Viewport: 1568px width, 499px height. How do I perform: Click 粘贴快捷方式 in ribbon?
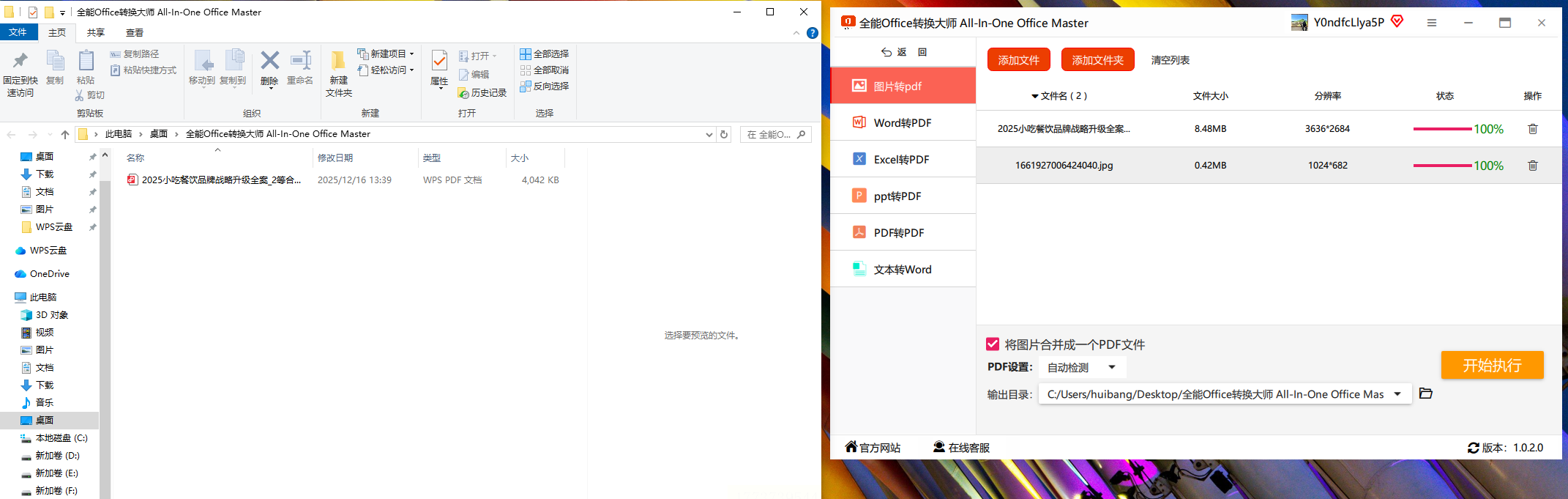click(x=143, y=70)
